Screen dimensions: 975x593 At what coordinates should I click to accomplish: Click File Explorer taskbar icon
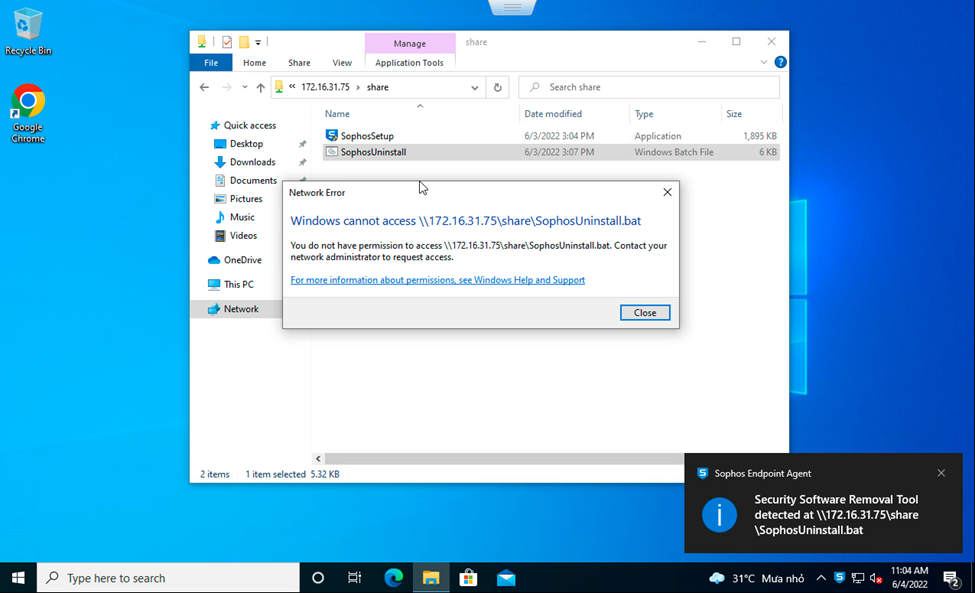point(430,578)
